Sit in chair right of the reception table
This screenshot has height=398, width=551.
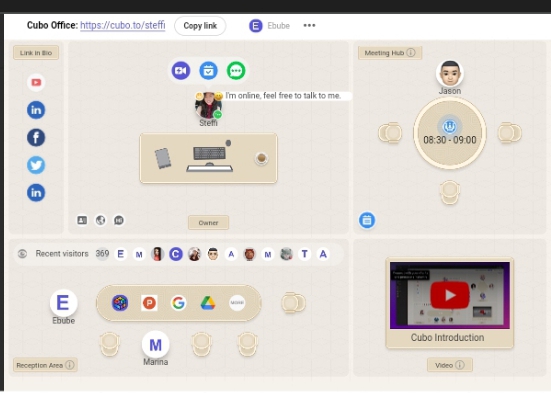pyautogui.click(x=293, y=302)
